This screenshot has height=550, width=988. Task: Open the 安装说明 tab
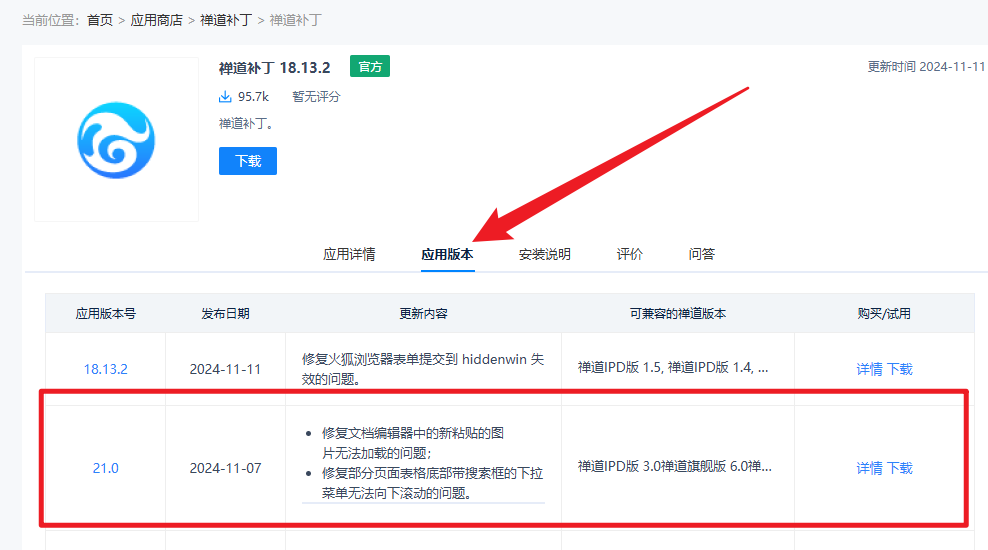click(544, 254)
